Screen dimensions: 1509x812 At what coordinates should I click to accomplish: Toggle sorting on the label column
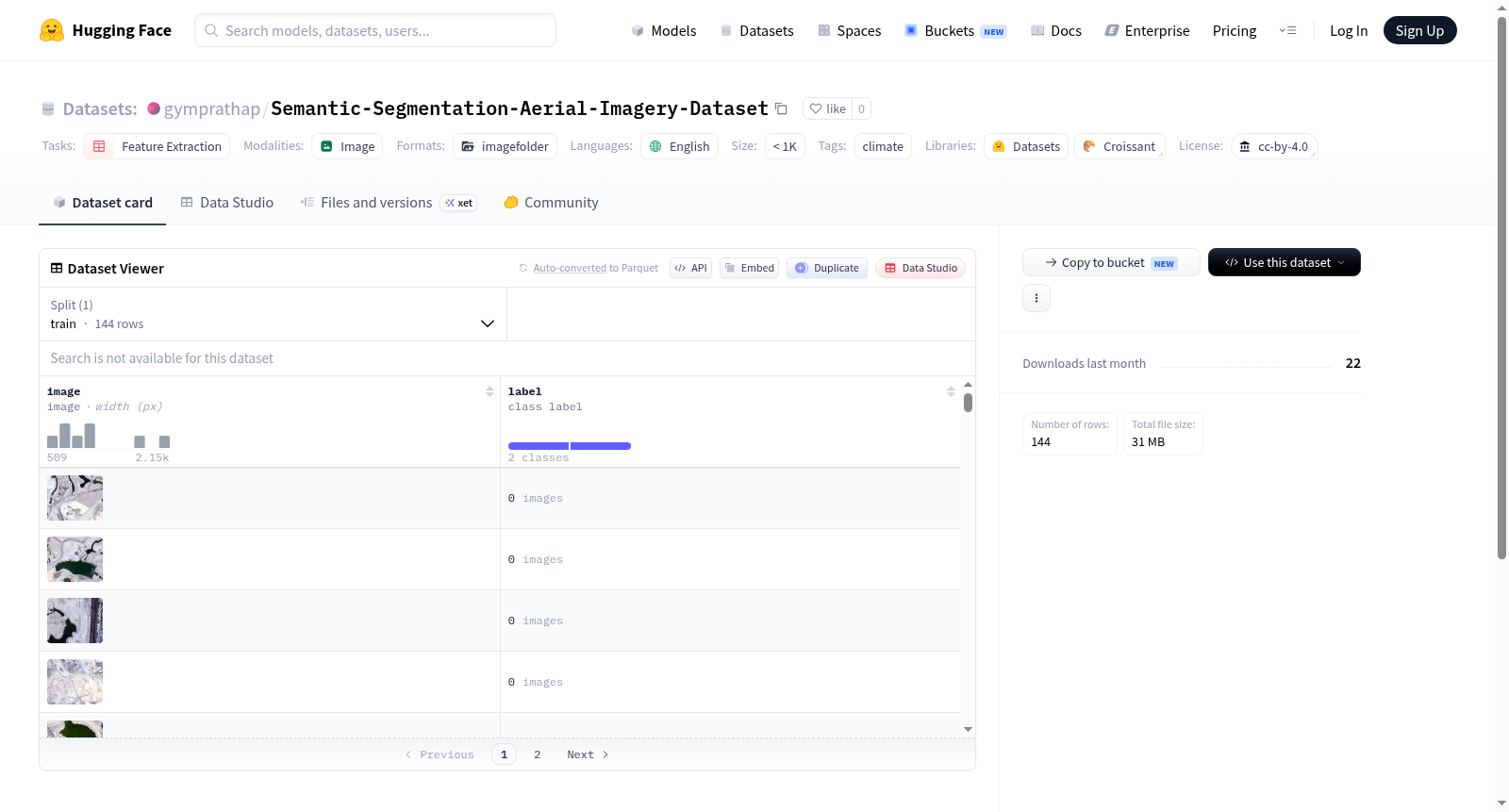point(951,391)
